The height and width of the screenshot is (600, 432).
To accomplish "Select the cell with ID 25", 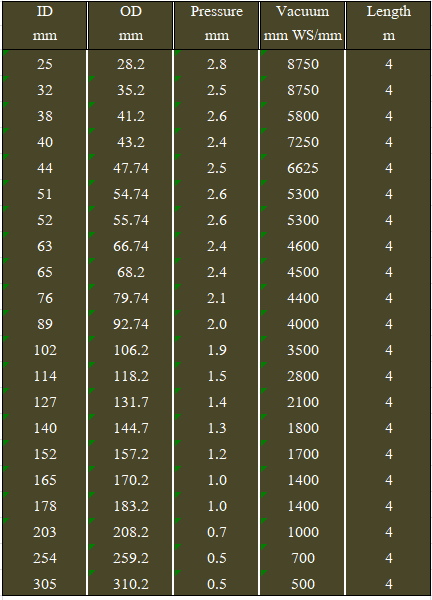I will (45, 64).
